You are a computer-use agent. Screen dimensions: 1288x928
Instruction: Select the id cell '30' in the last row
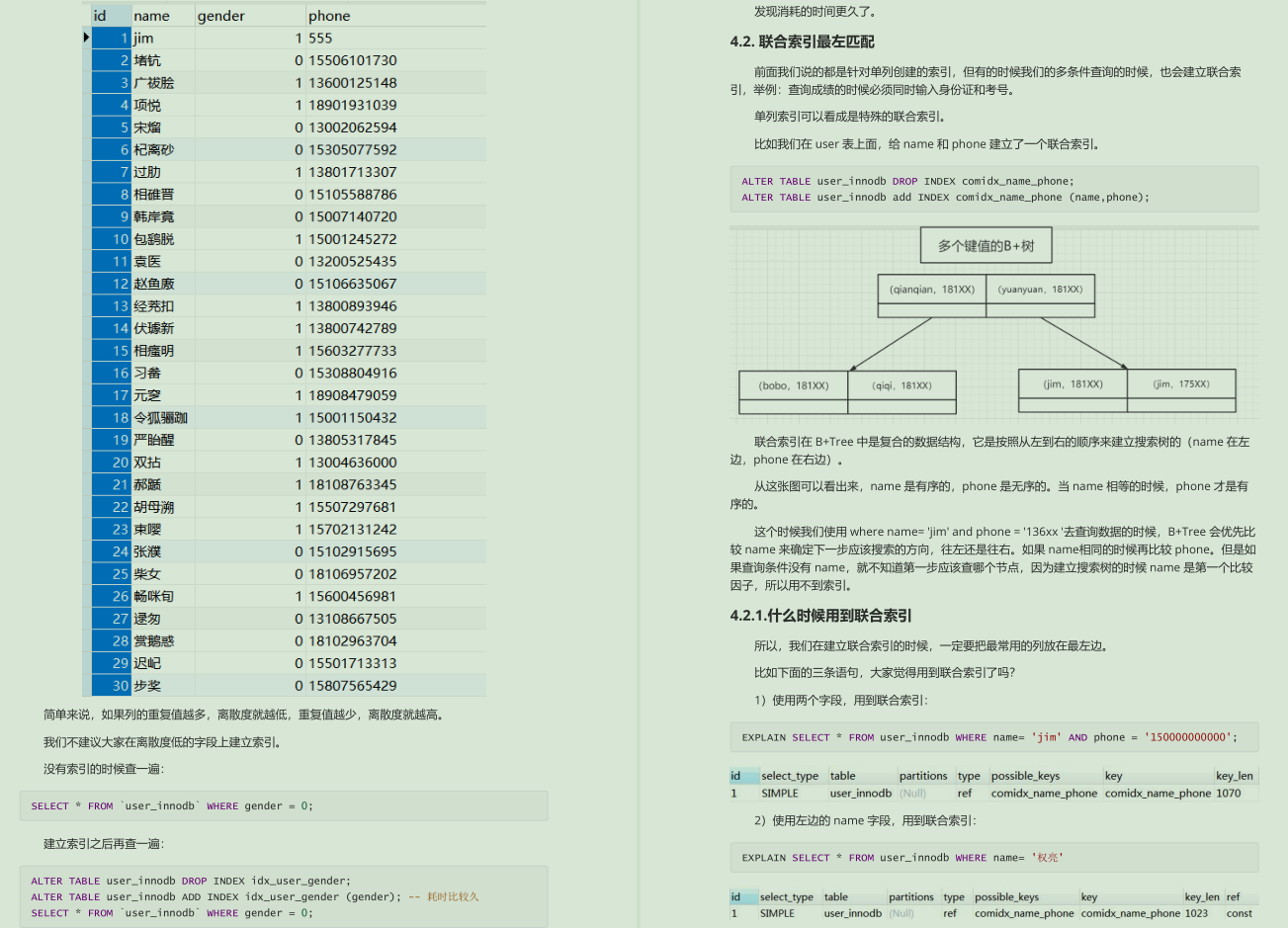coord(112,686)
